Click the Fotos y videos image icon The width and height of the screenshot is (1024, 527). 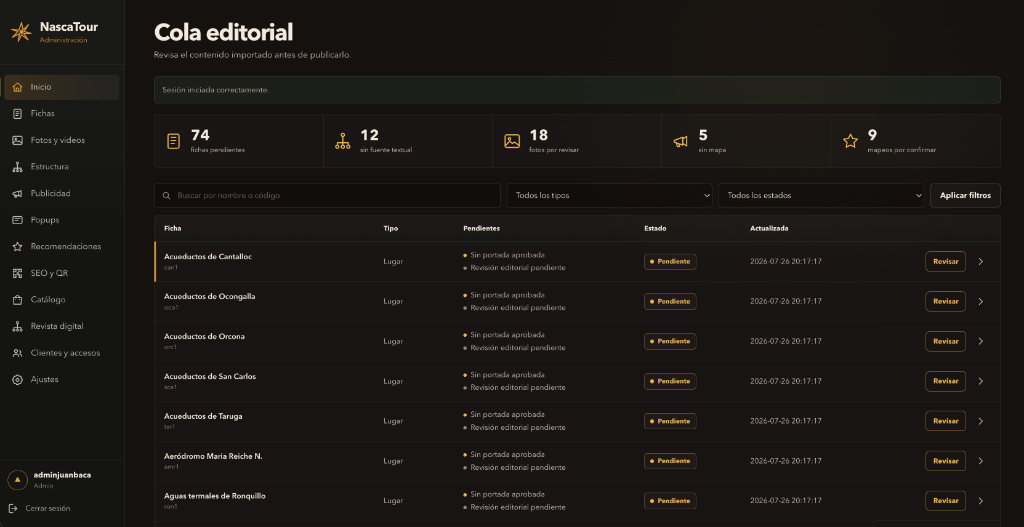pos(18,140)
